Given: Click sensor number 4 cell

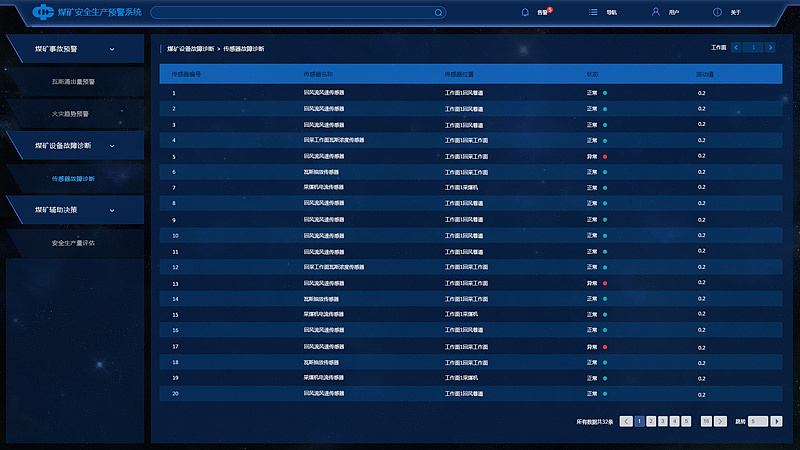Looking at the screenshot, I should click(174, 140).
